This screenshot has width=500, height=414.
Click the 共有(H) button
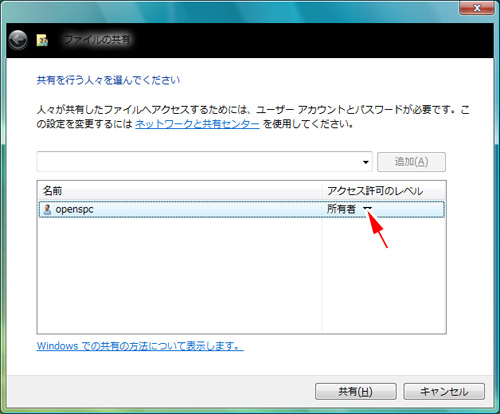(x=356, y=391)
